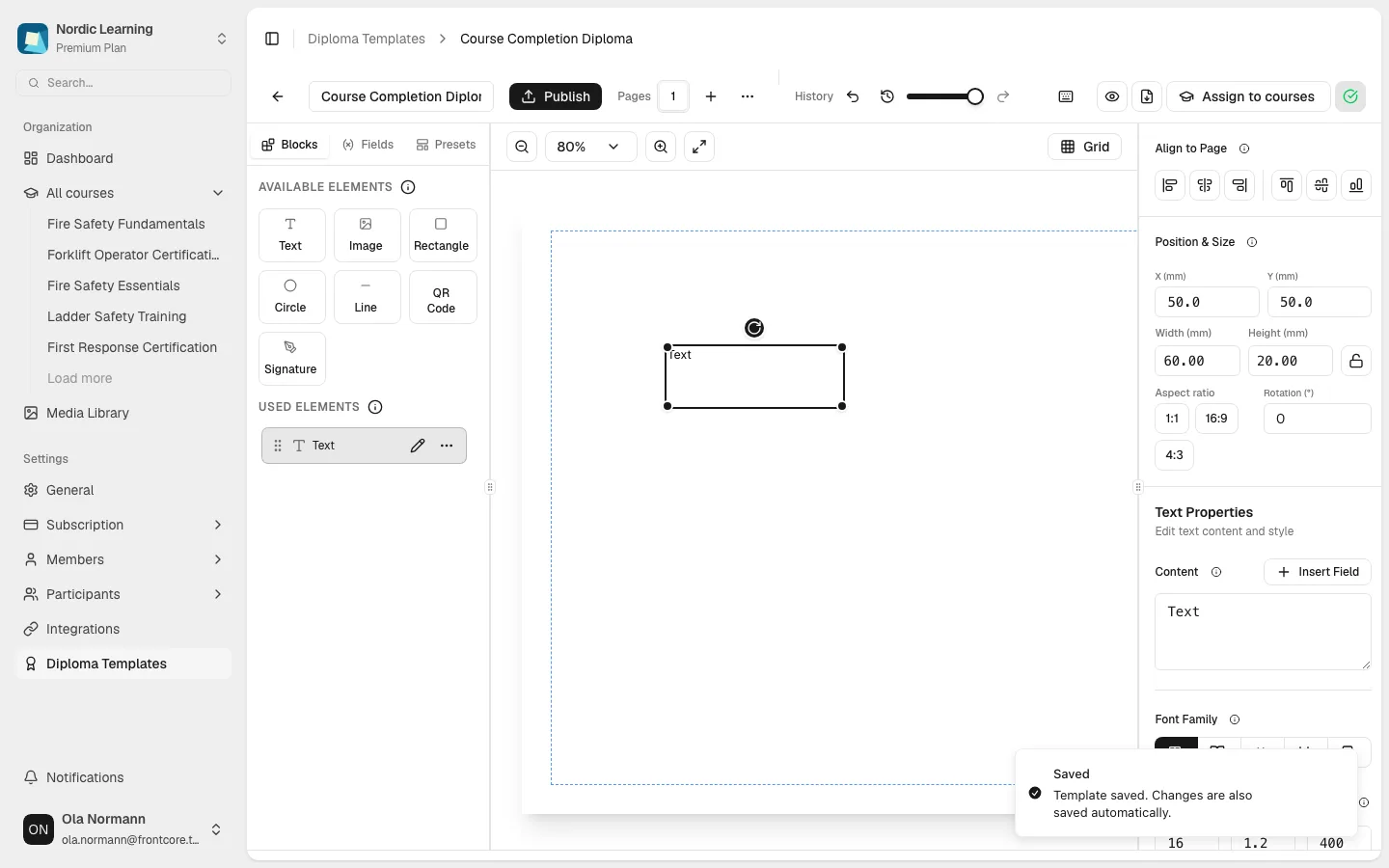Add an Image element
Image resolution: width=1389 pixels, height=868 pixels.
pyautogui.click(x=366, y=235)
